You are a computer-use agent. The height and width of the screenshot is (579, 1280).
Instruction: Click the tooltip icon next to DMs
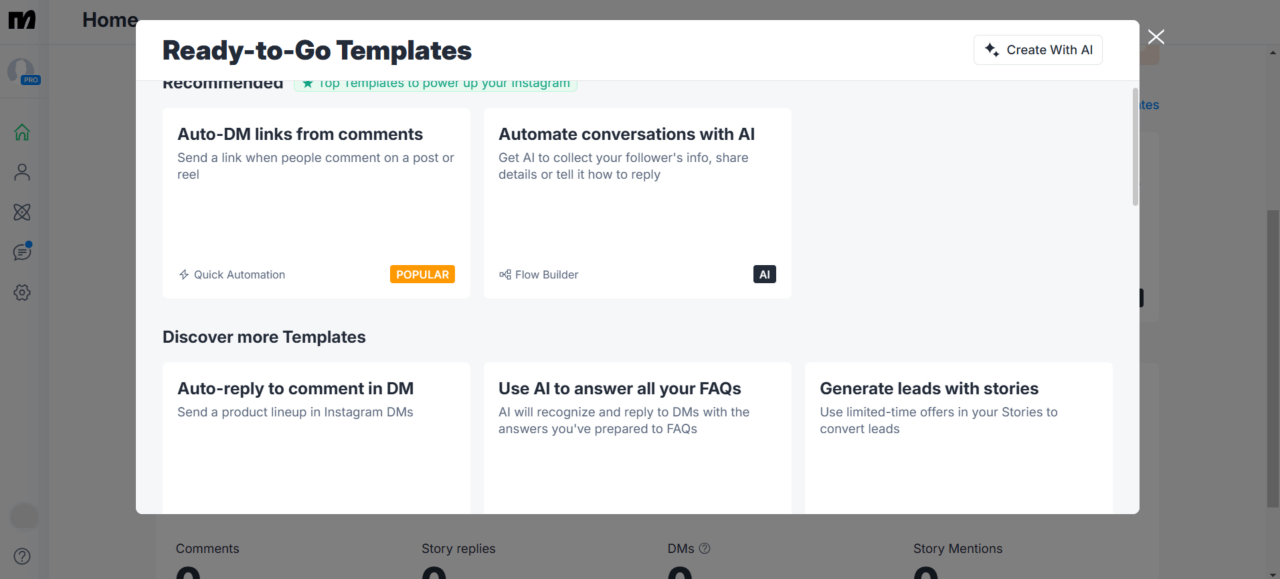coord(705,548)
